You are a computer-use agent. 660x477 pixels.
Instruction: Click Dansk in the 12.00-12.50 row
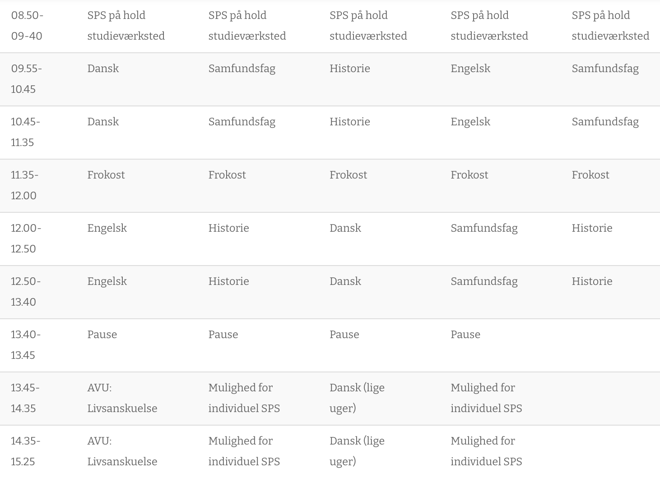pyautogui.click(x=345, y=228)
